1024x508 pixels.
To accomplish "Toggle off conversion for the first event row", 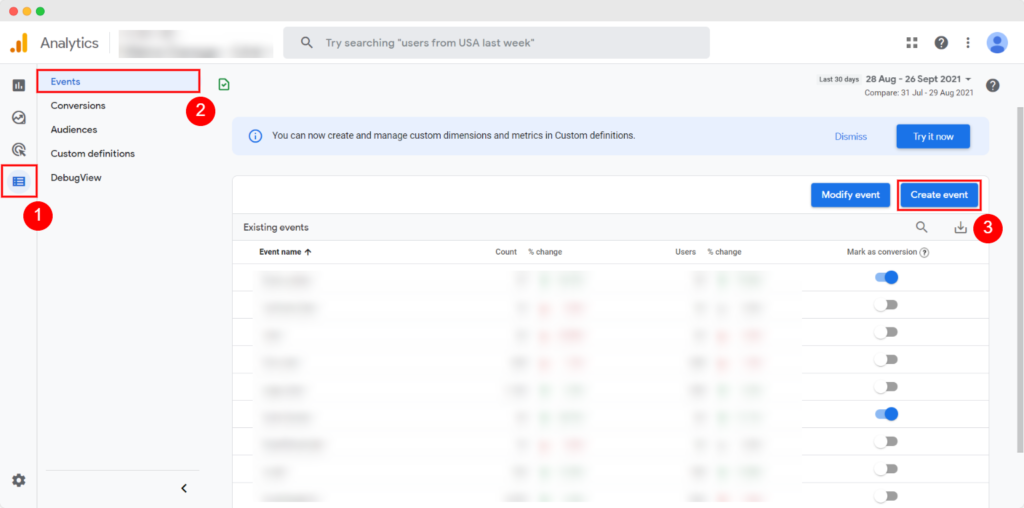I will tap(886, 278).
